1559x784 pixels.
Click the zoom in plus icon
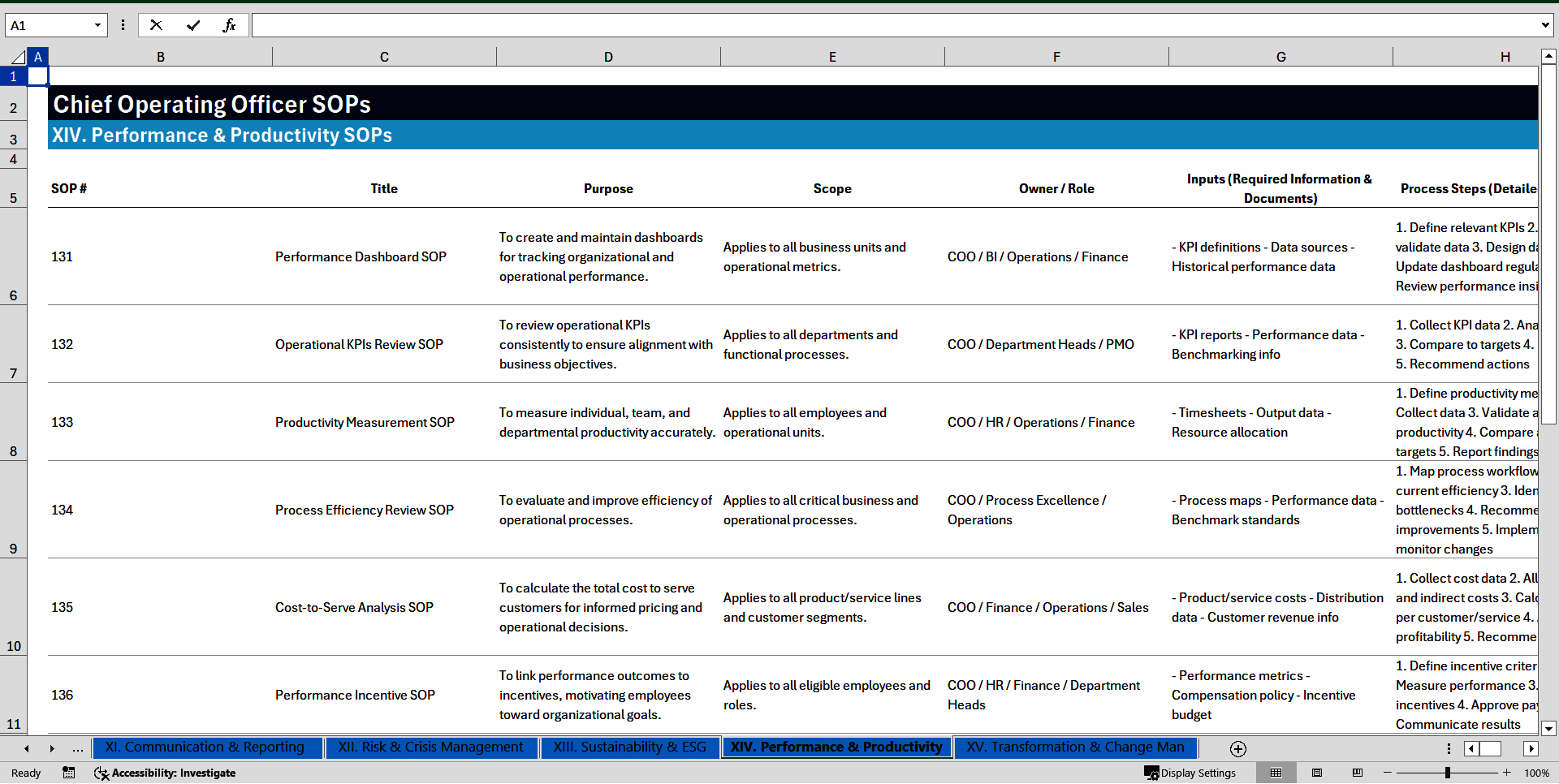(x=1507, y=773)
